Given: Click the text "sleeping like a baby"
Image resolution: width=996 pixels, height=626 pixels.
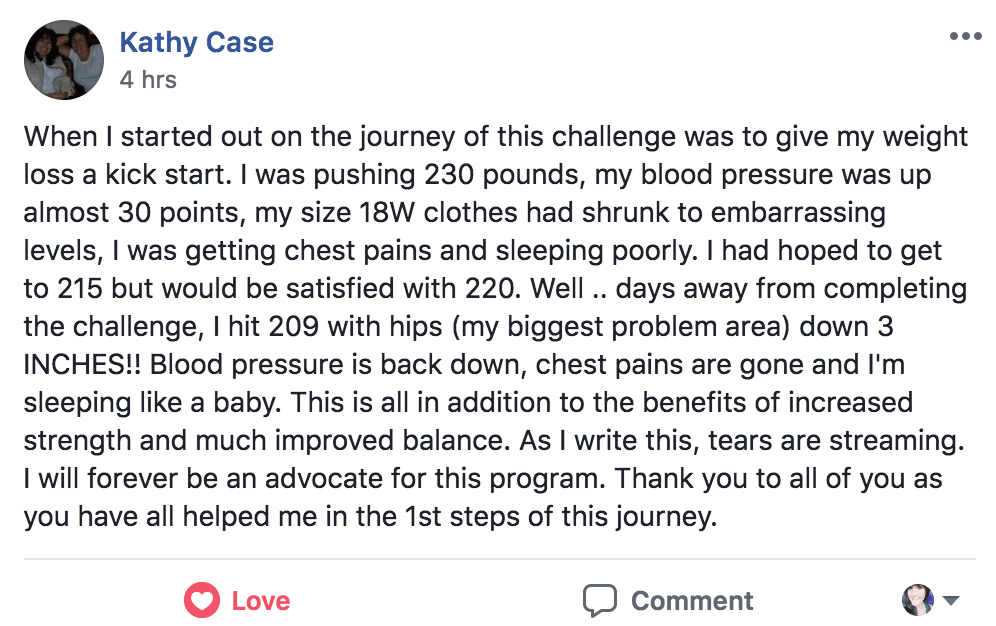Looking at the screenshot, I should pyautogui.click(x=152, y=403).
